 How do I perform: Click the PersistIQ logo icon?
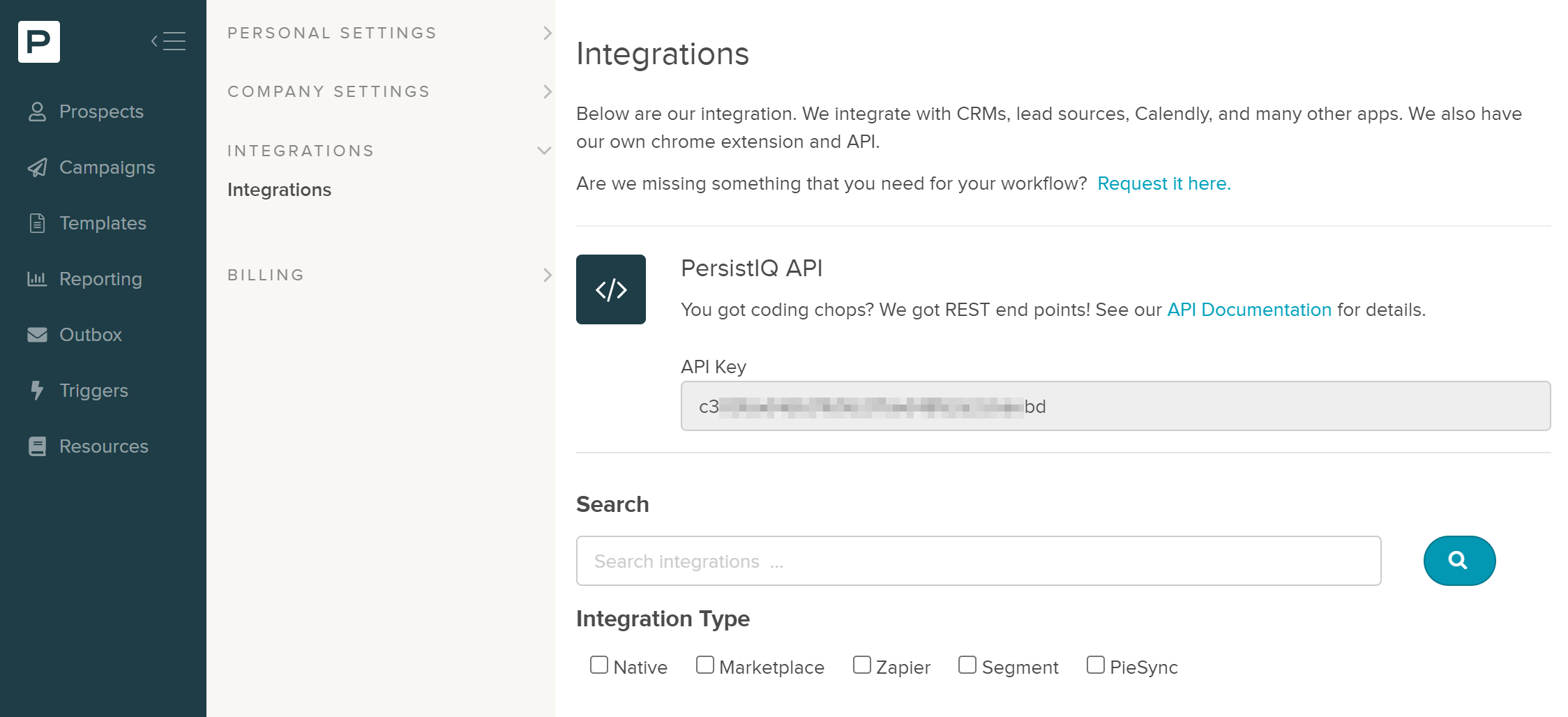[x=39, y=42]
